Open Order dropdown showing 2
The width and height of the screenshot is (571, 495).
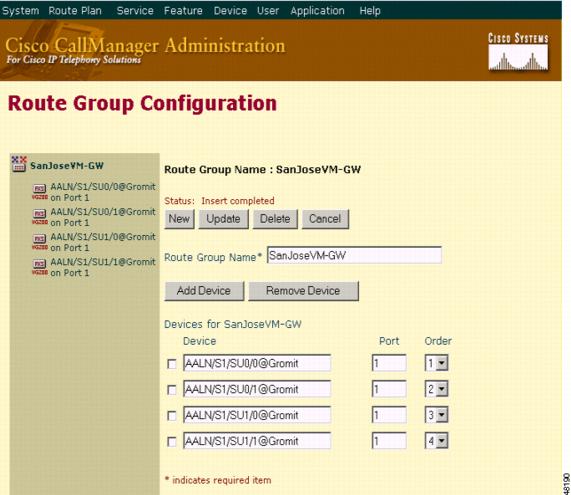coord(436,389)
